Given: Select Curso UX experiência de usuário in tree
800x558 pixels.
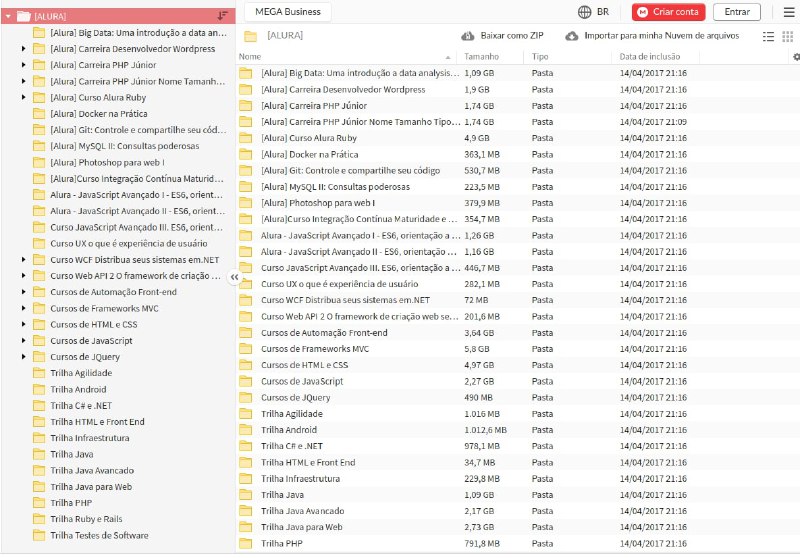Looking at the screenshot, I should 129,243.
